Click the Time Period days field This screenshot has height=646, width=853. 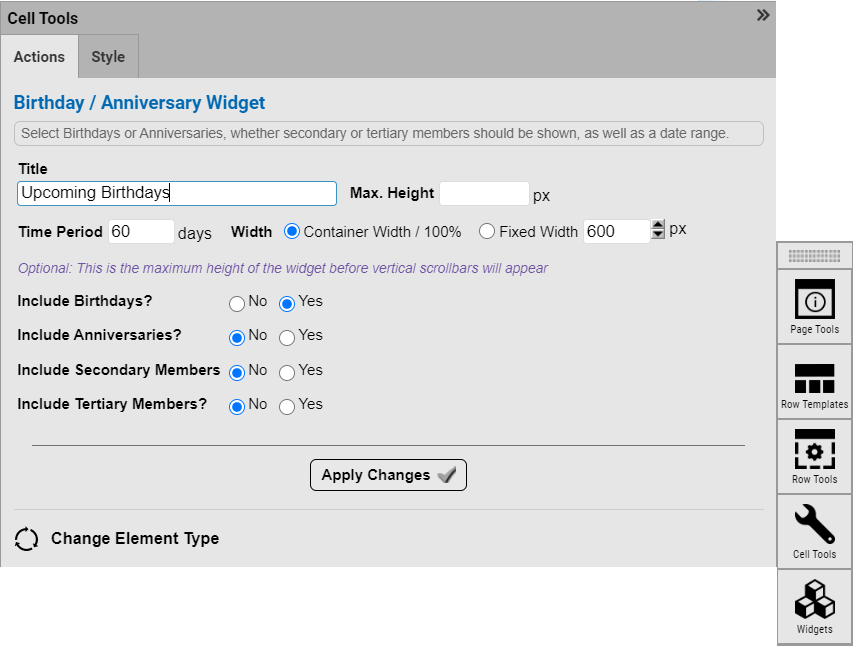(141, 232)
